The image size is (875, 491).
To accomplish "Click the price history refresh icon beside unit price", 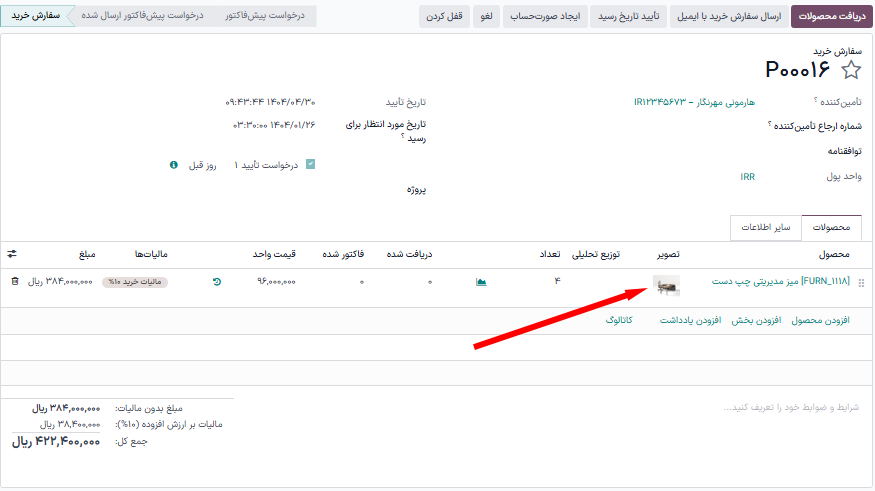I will tap(217, 282).
